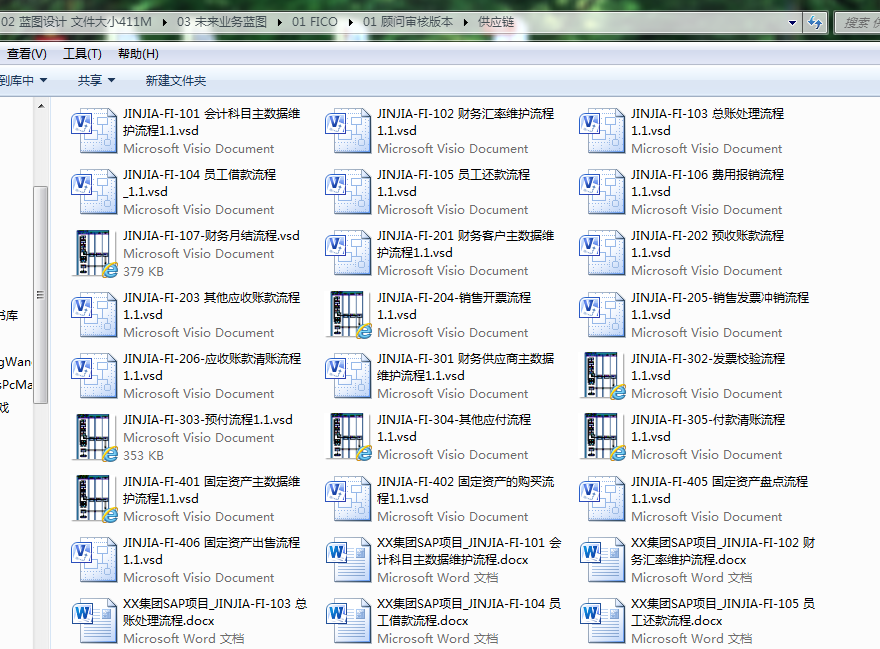Screen dimensions: 880x649
Task: Click JINJIA-FI-105 Visio file icon
Action: [x=348, y=192]
